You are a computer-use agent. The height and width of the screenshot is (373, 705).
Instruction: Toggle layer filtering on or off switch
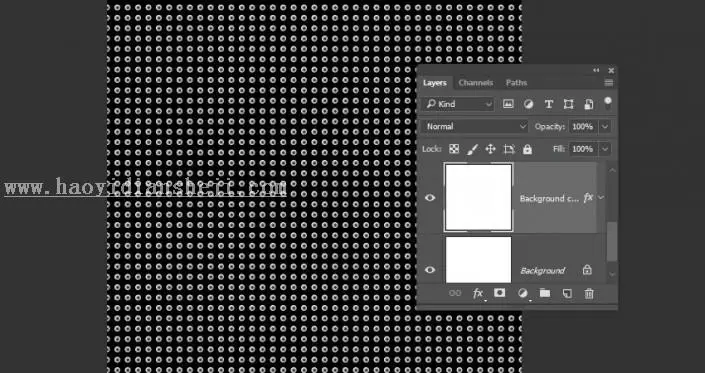pos(607,103)
